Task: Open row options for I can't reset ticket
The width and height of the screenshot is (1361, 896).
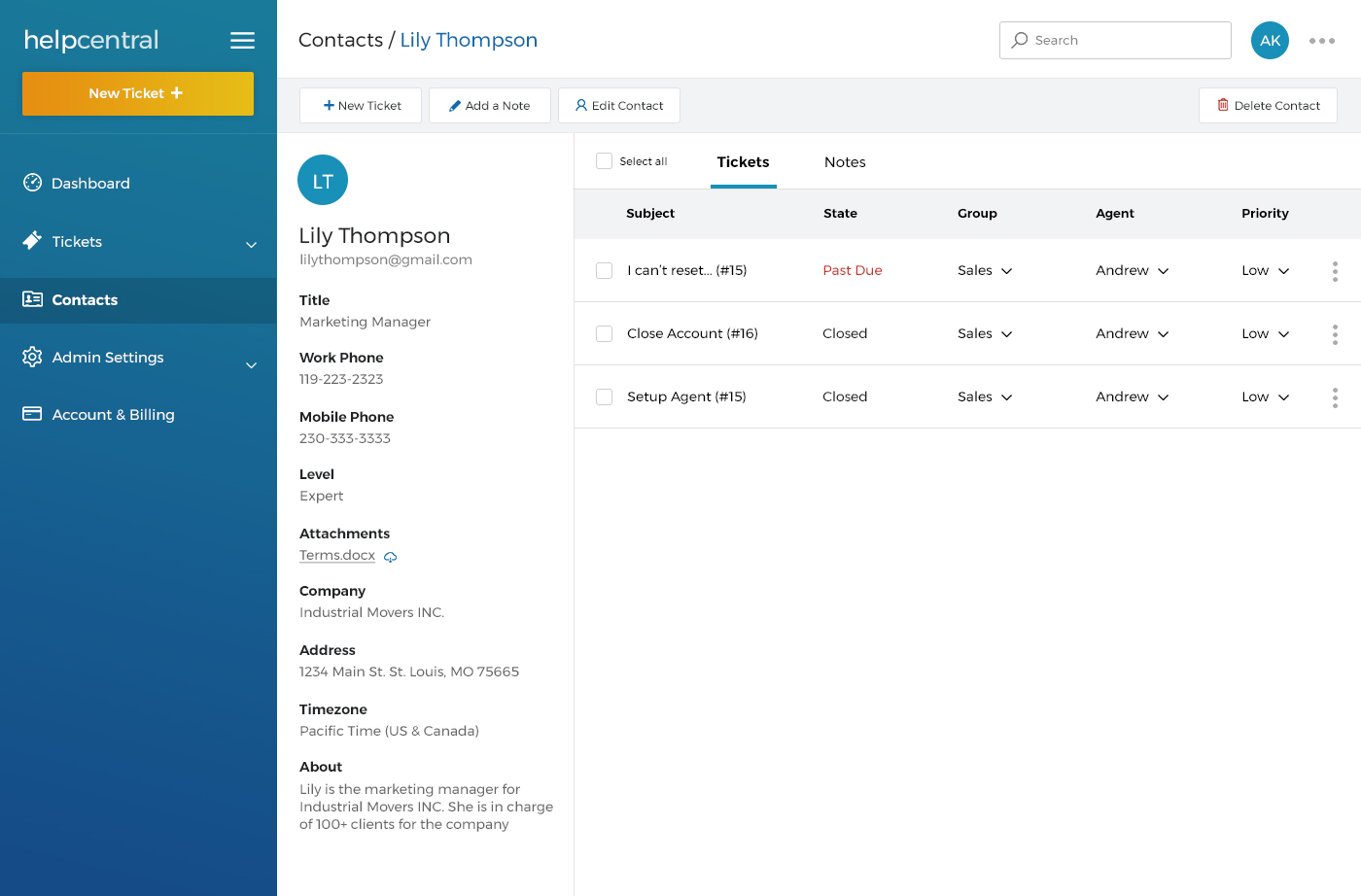Action: pos(1335,271)
